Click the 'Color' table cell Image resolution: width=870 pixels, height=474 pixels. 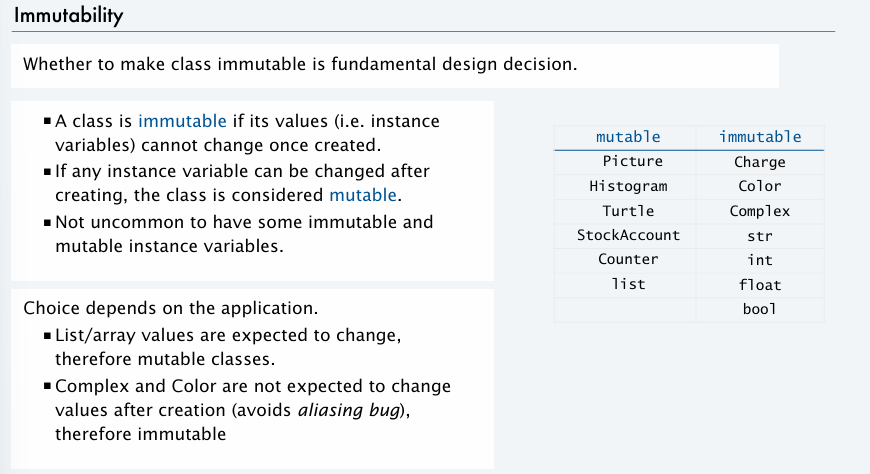(x=760, y=186)
